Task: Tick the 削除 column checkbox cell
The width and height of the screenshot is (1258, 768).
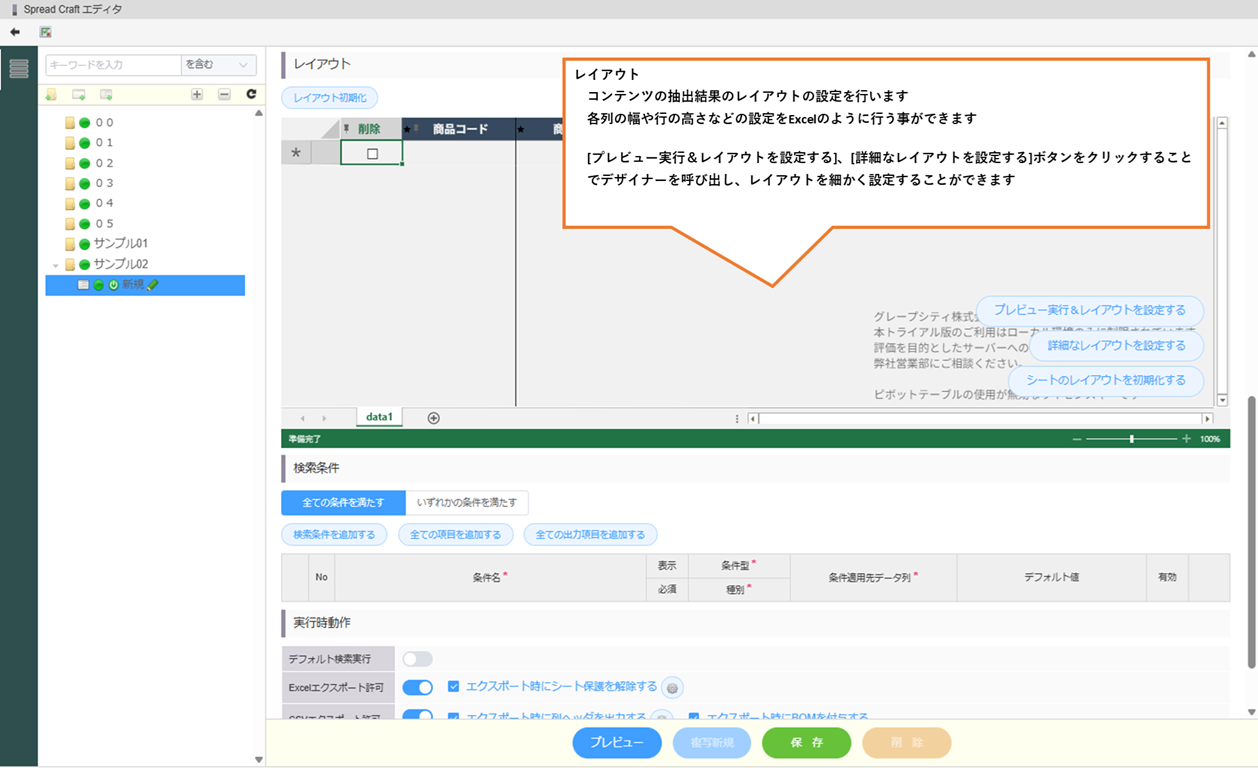Action: coord(372,153)
